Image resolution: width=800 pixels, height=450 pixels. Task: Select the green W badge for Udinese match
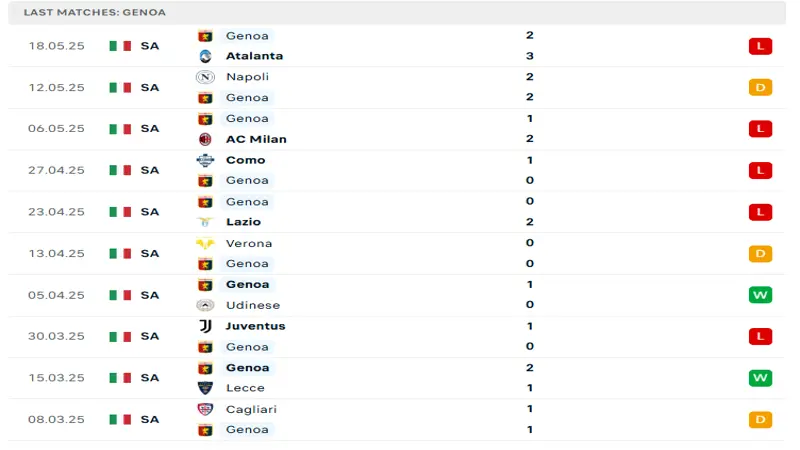click(x=760, y=295)
